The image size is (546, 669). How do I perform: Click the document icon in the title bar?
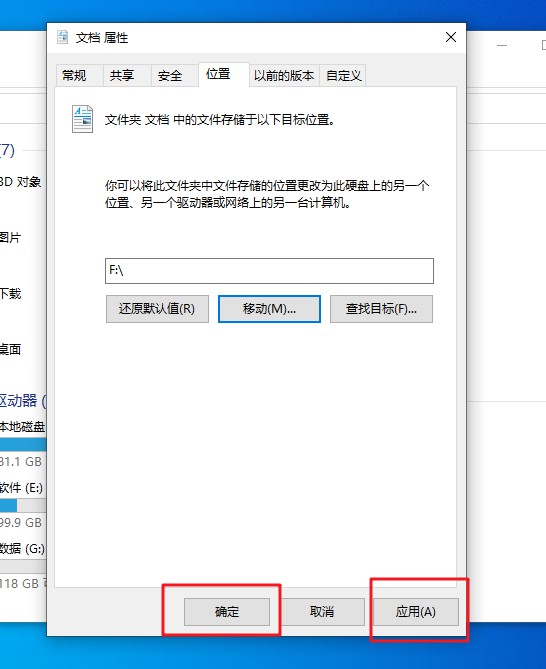point(63,37)
